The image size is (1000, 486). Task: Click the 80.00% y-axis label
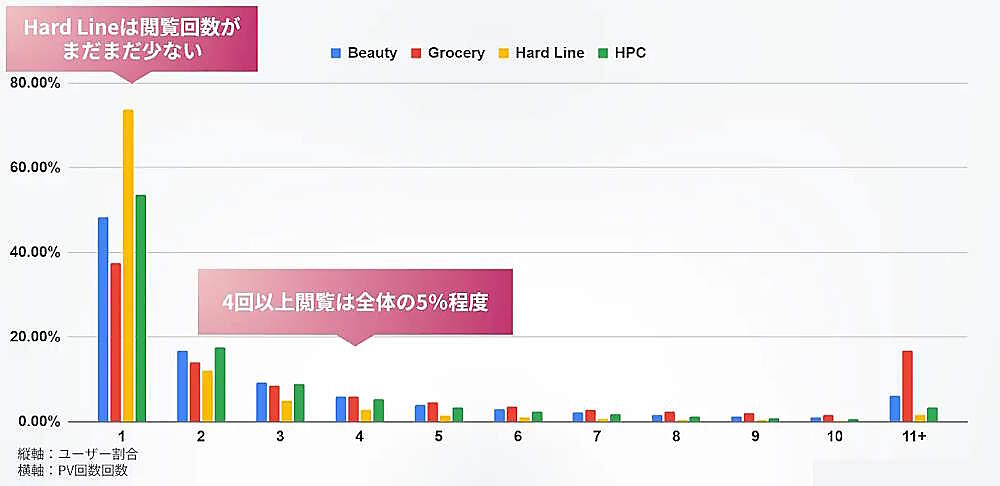[36, 83]
